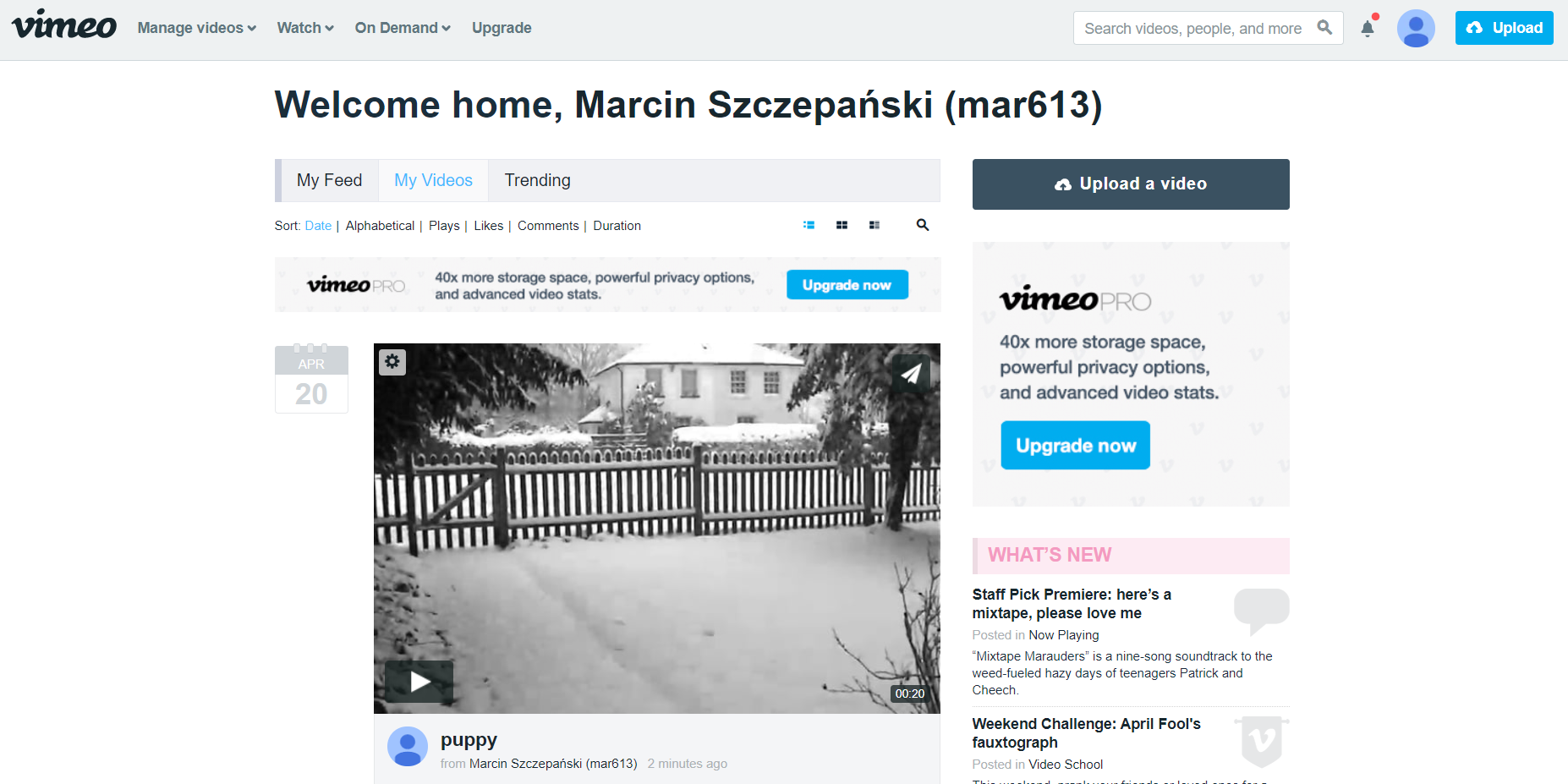Click the Upload a video button
The image size is (1568, 784).
1131,184
